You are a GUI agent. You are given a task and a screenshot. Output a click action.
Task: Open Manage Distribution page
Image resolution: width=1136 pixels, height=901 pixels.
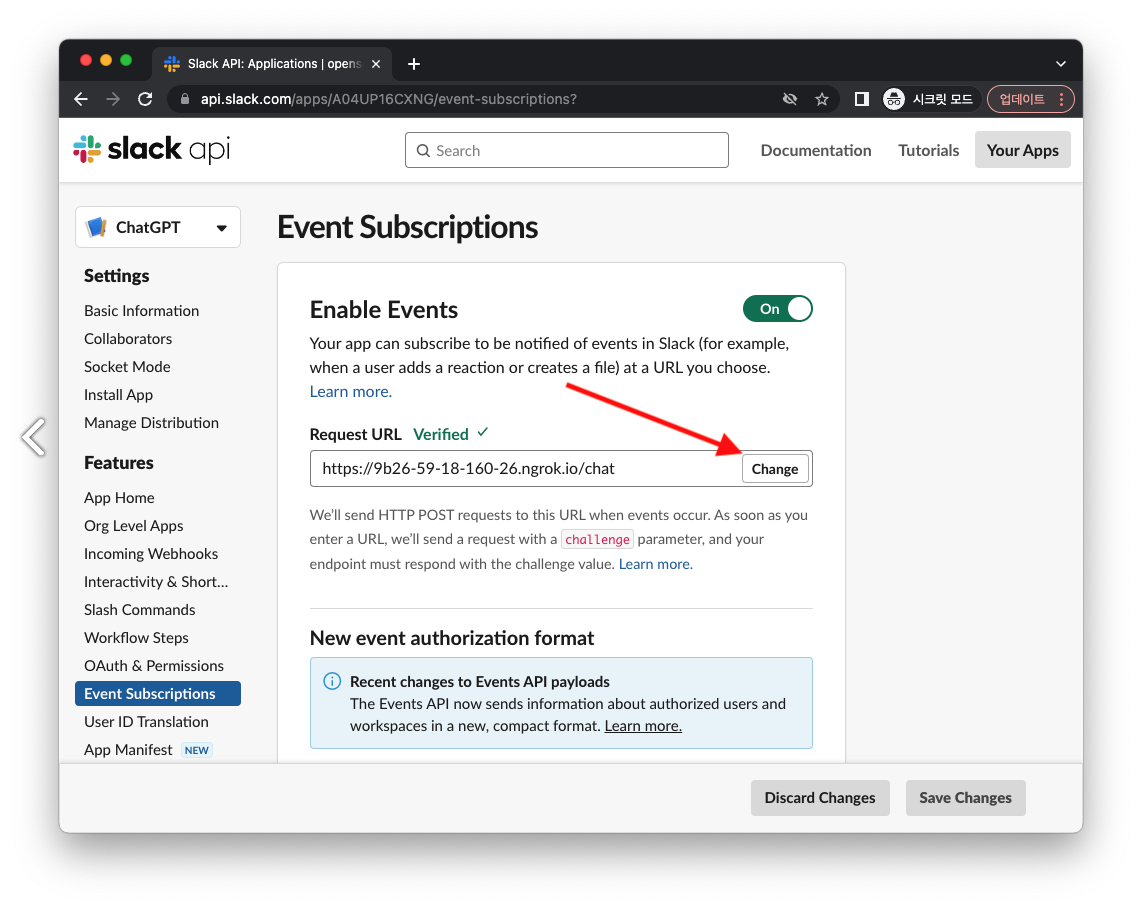pos(151,423)
